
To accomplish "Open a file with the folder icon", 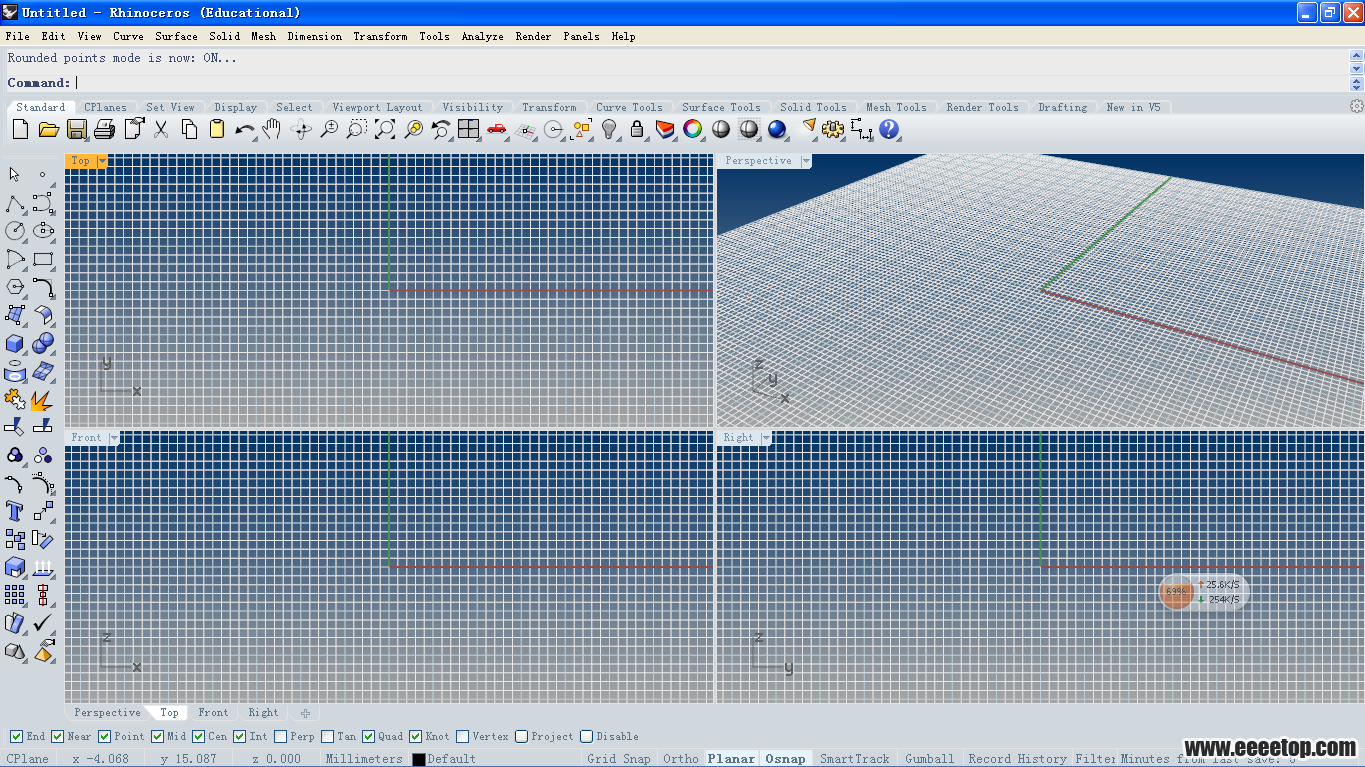I will (48, 129).
